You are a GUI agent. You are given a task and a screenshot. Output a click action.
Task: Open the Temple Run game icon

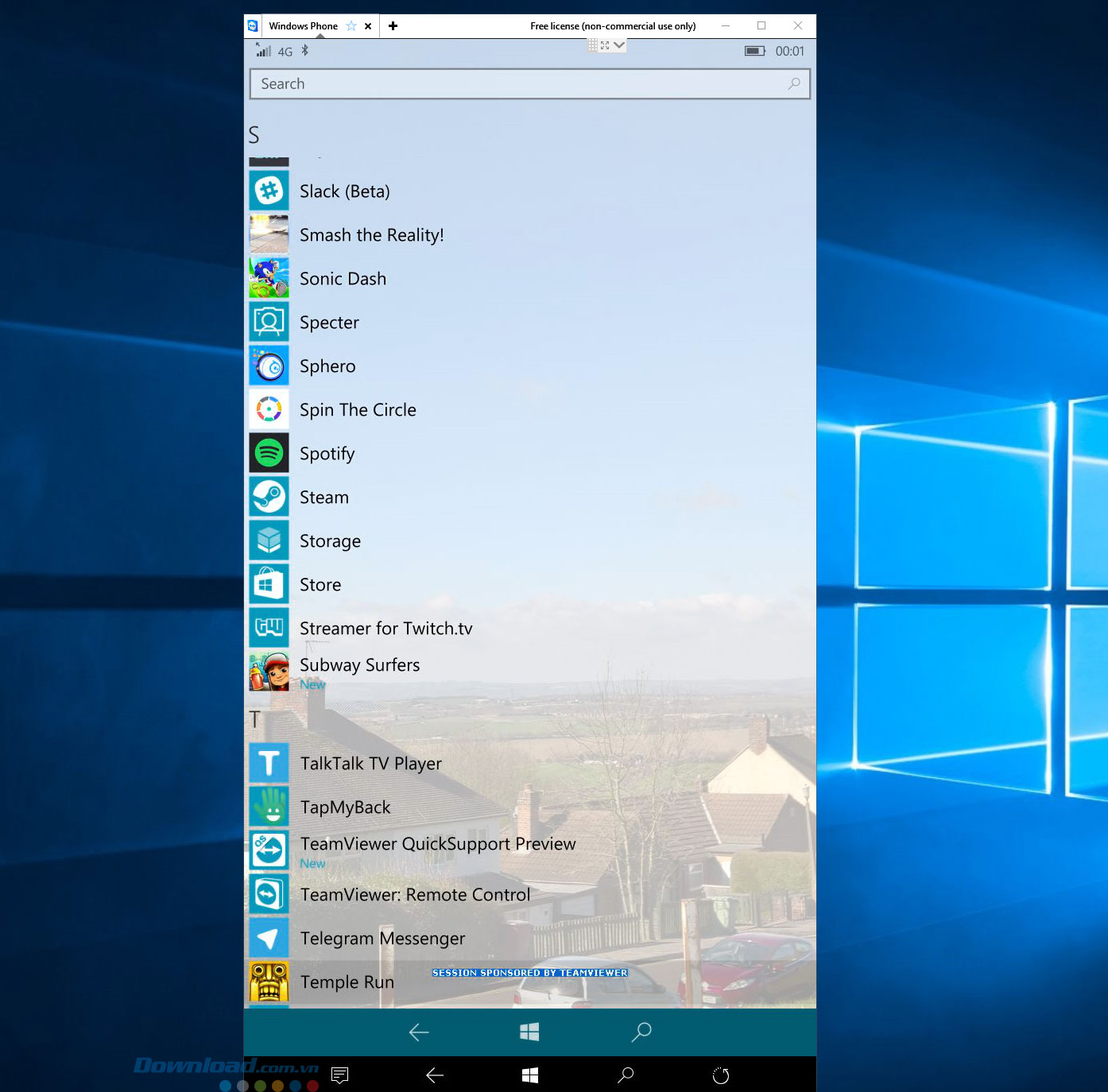click(269, 982)
